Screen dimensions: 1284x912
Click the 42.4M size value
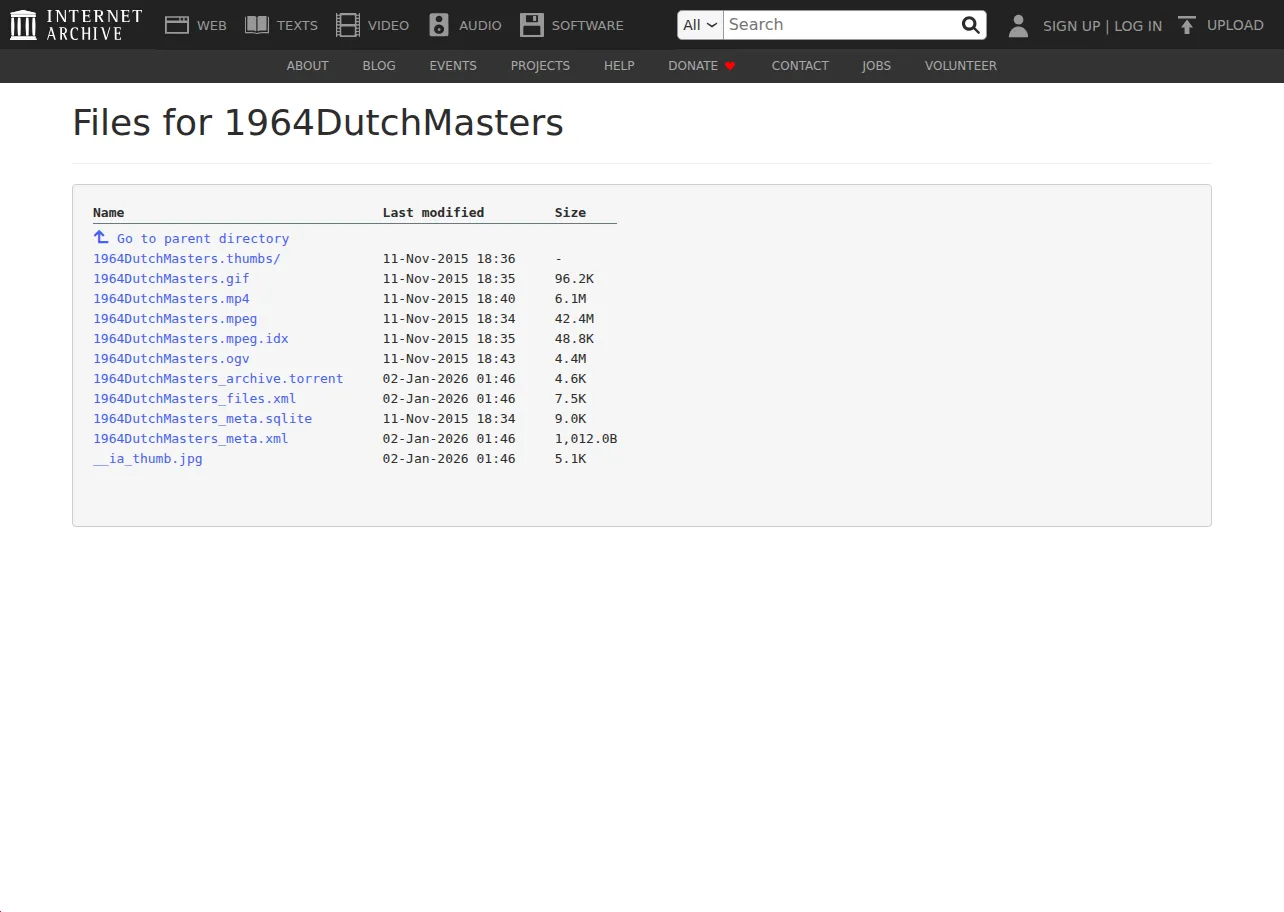click(574, 319)
